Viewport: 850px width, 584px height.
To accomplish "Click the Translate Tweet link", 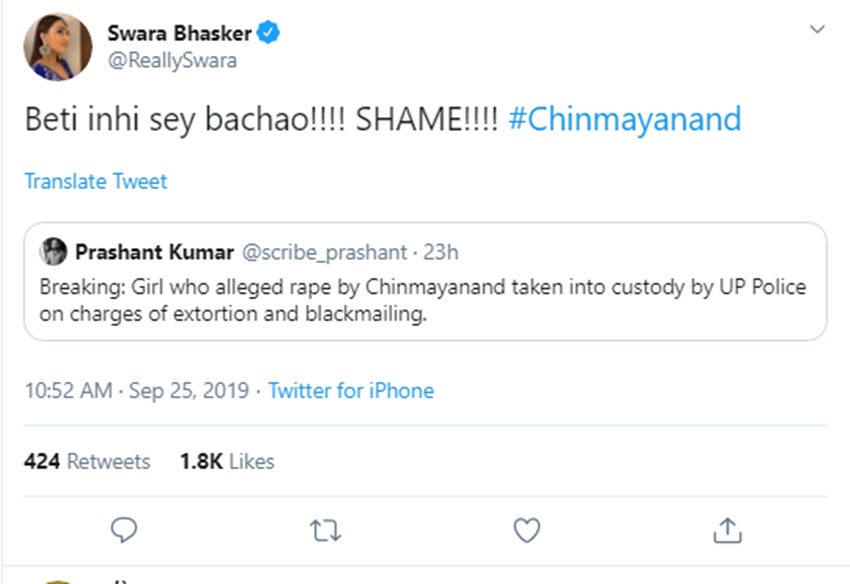I will click(96, 181).
